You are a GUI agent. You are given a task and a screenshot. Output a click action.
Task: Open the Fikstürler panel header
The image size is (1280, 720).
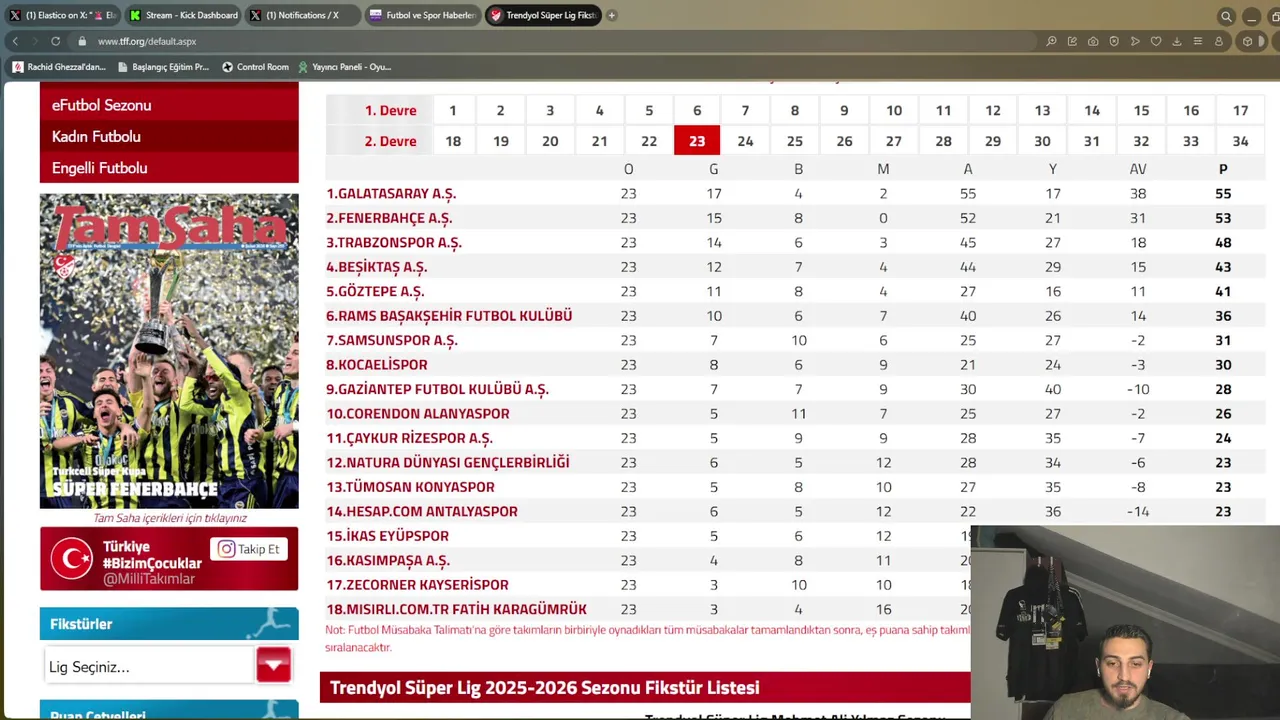pyautogui.click(x=169, y=624)
